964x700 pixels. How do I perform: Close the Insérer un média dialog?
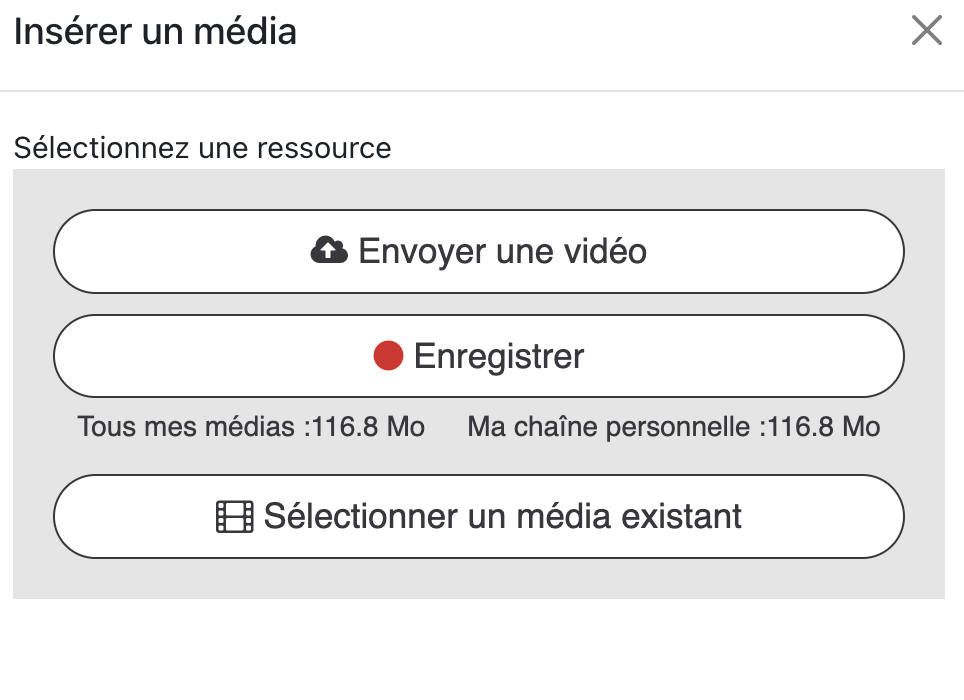[927, 31]
